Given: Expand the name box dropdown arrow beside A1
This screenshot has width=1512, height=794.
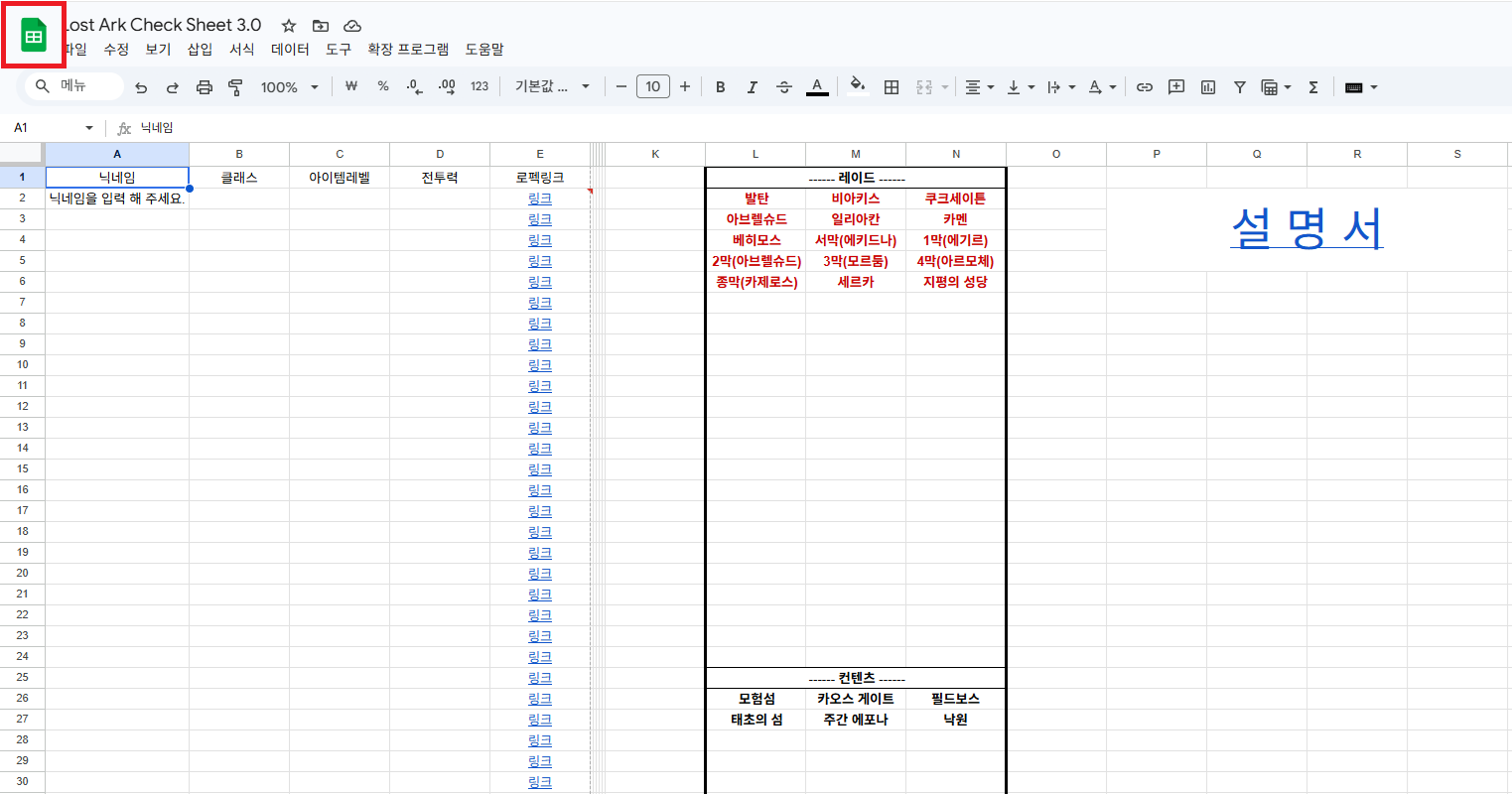Looking at the screenshot, I should coord(89,128).
